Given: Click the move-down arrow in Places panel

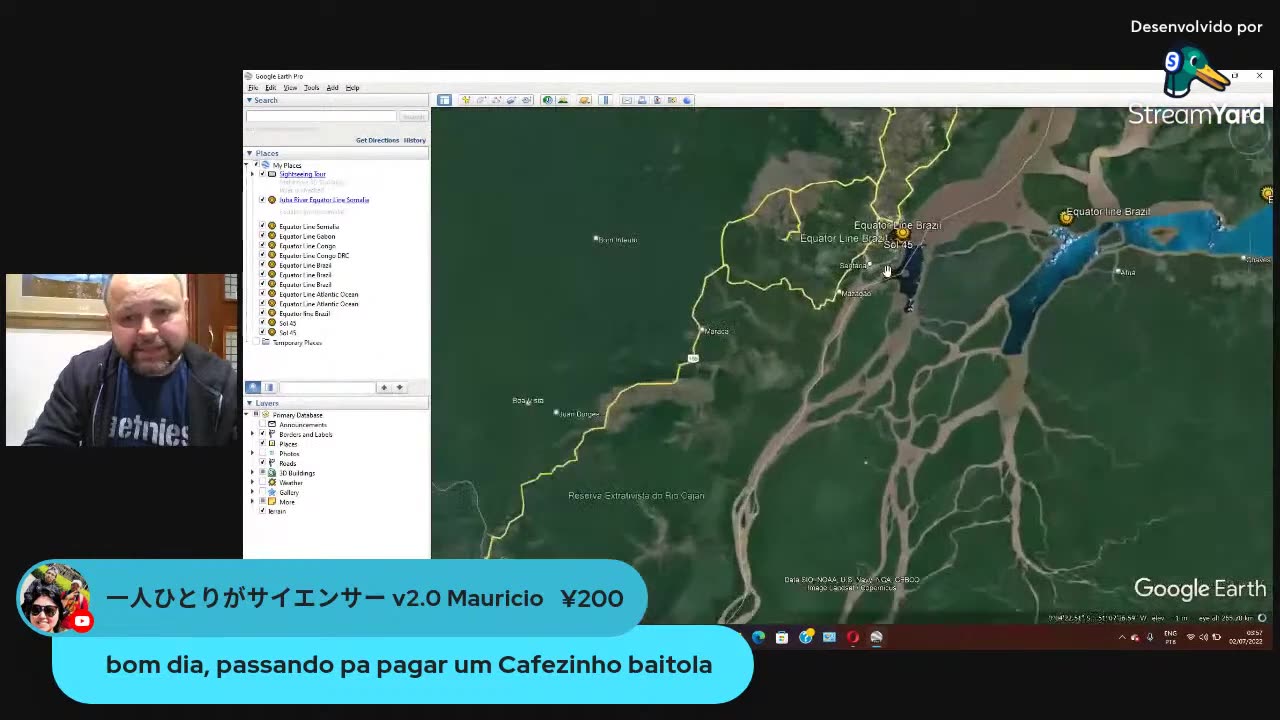Looking at the screenshot, I should point(399,387).
